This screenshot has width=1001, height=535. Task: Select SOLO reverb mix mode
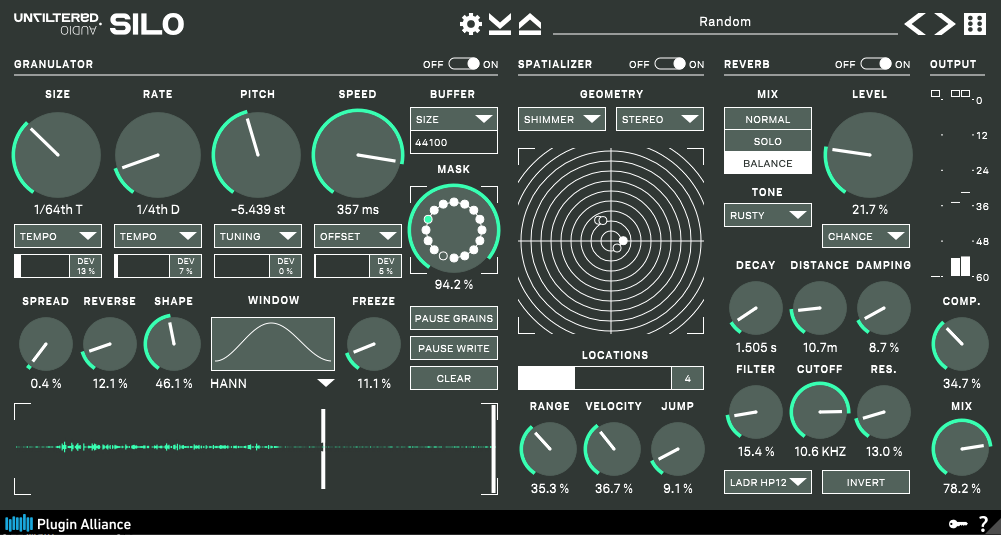(768, 141)
